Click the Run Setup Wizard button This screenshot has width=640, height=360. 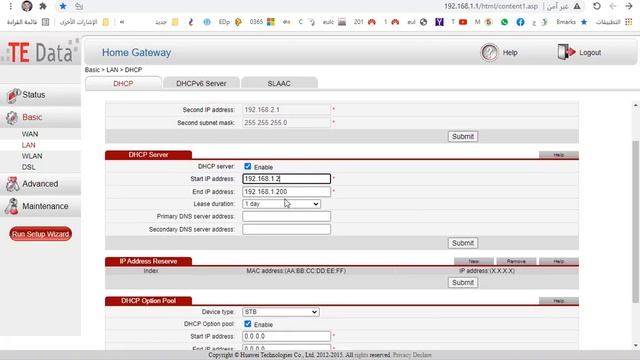[x=40, y=234]
